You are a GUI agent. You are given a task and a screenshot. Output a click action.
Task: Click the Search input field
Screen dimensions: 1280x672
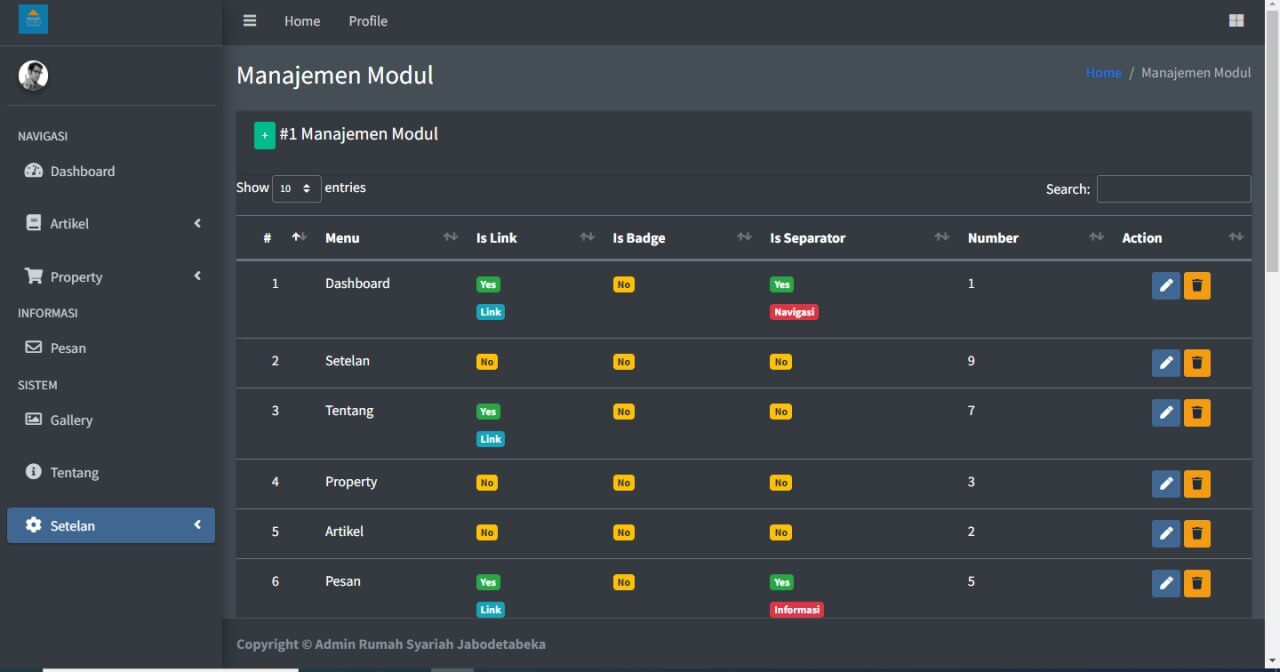1173,189
